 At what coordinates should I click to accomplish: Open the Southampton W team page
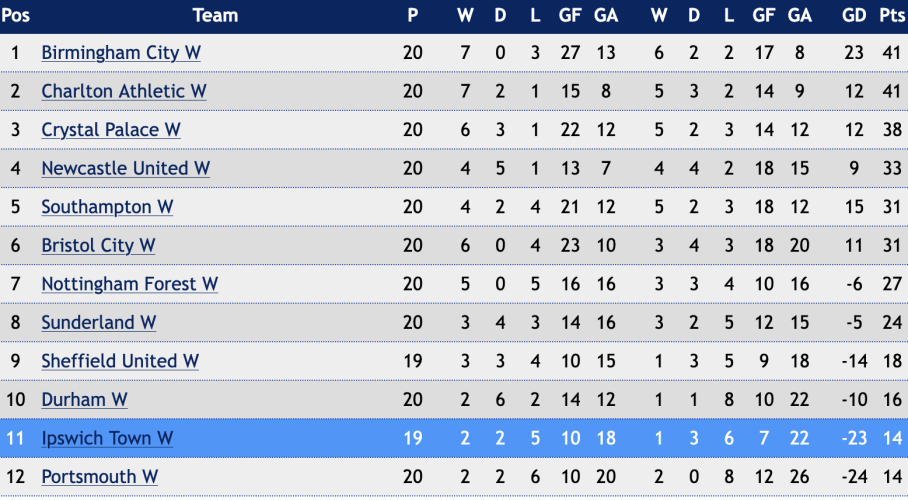(107, 207)
